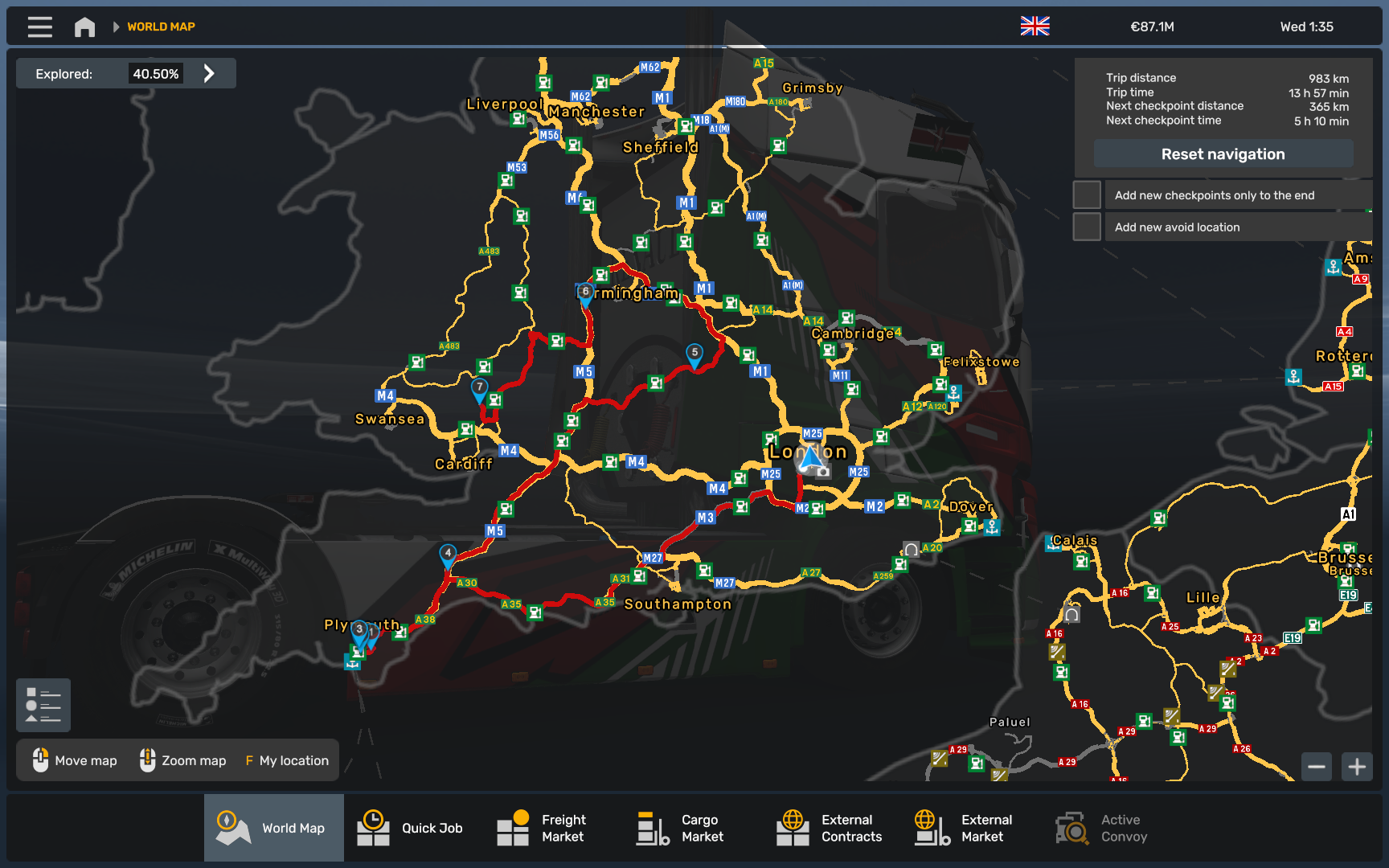Click the WORLD MAP breadcrumb label

tap(161, 27)
